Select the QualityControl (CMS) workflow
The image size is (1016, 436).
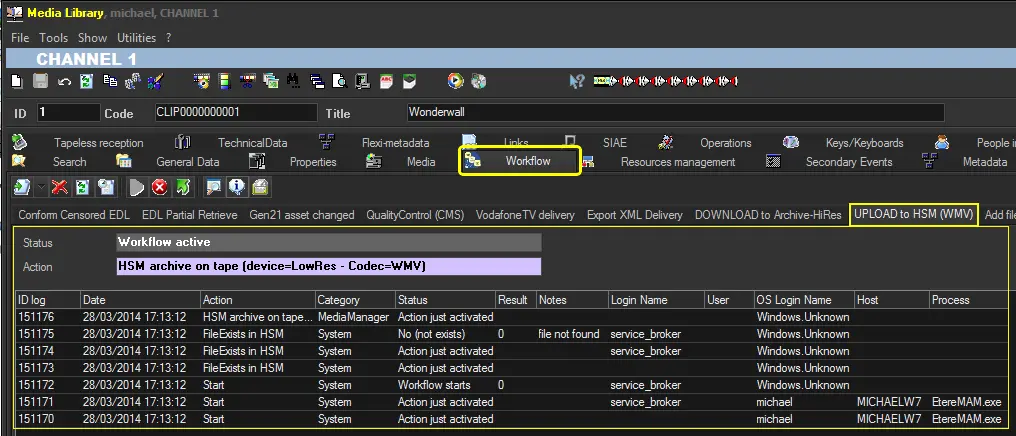[414, 215]
